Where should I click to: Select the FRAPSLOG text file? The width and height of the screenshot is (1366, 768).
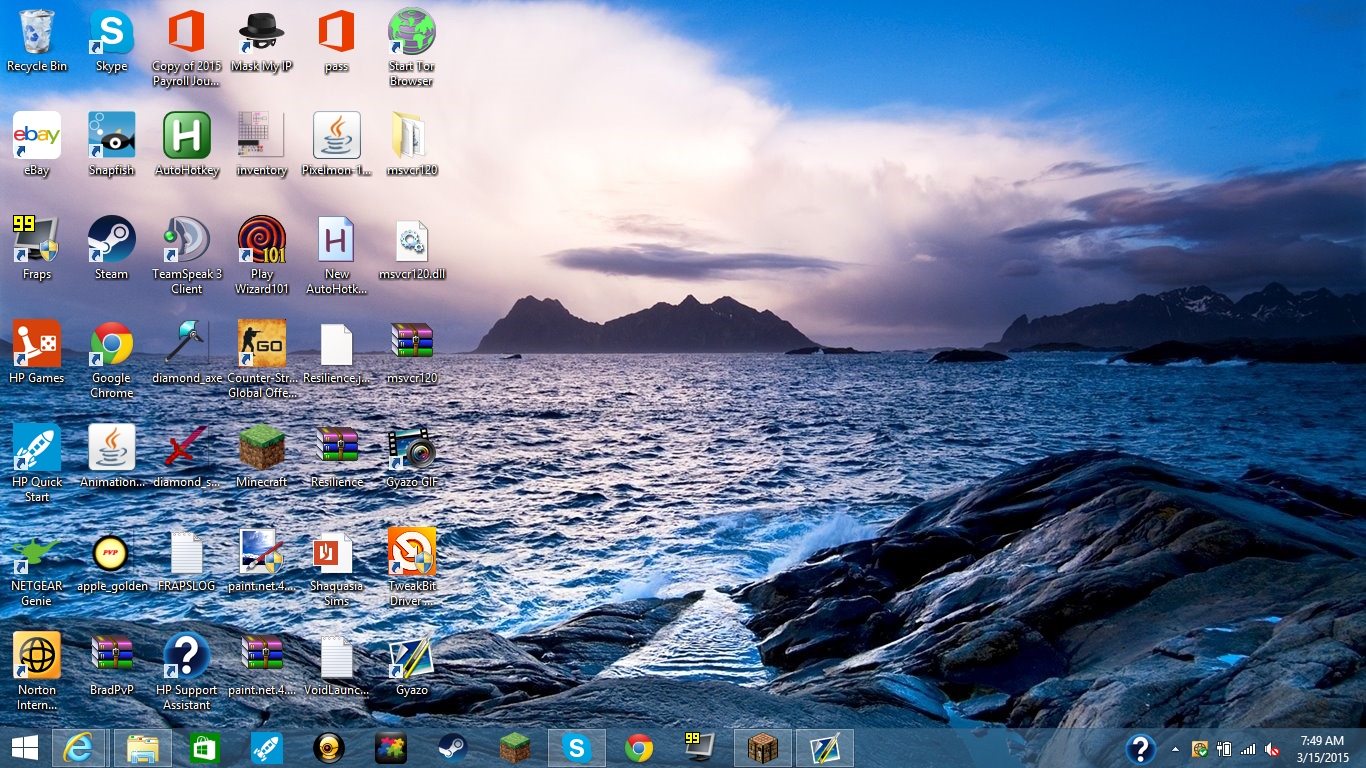pyautogui.click(x=187, y=560)
